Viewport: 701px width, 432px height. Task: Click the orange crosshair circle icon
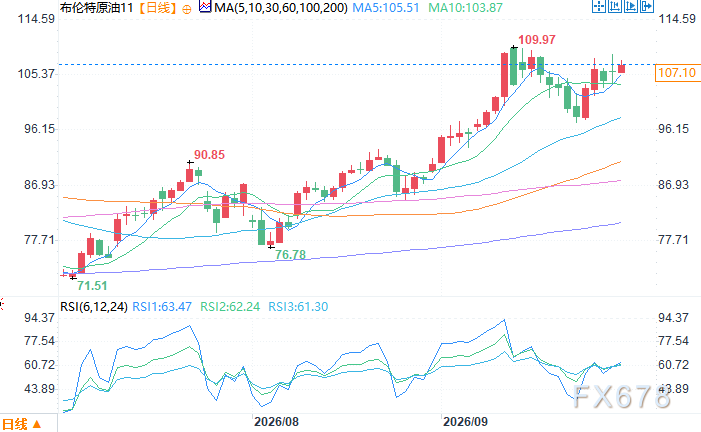coord(187,9)
